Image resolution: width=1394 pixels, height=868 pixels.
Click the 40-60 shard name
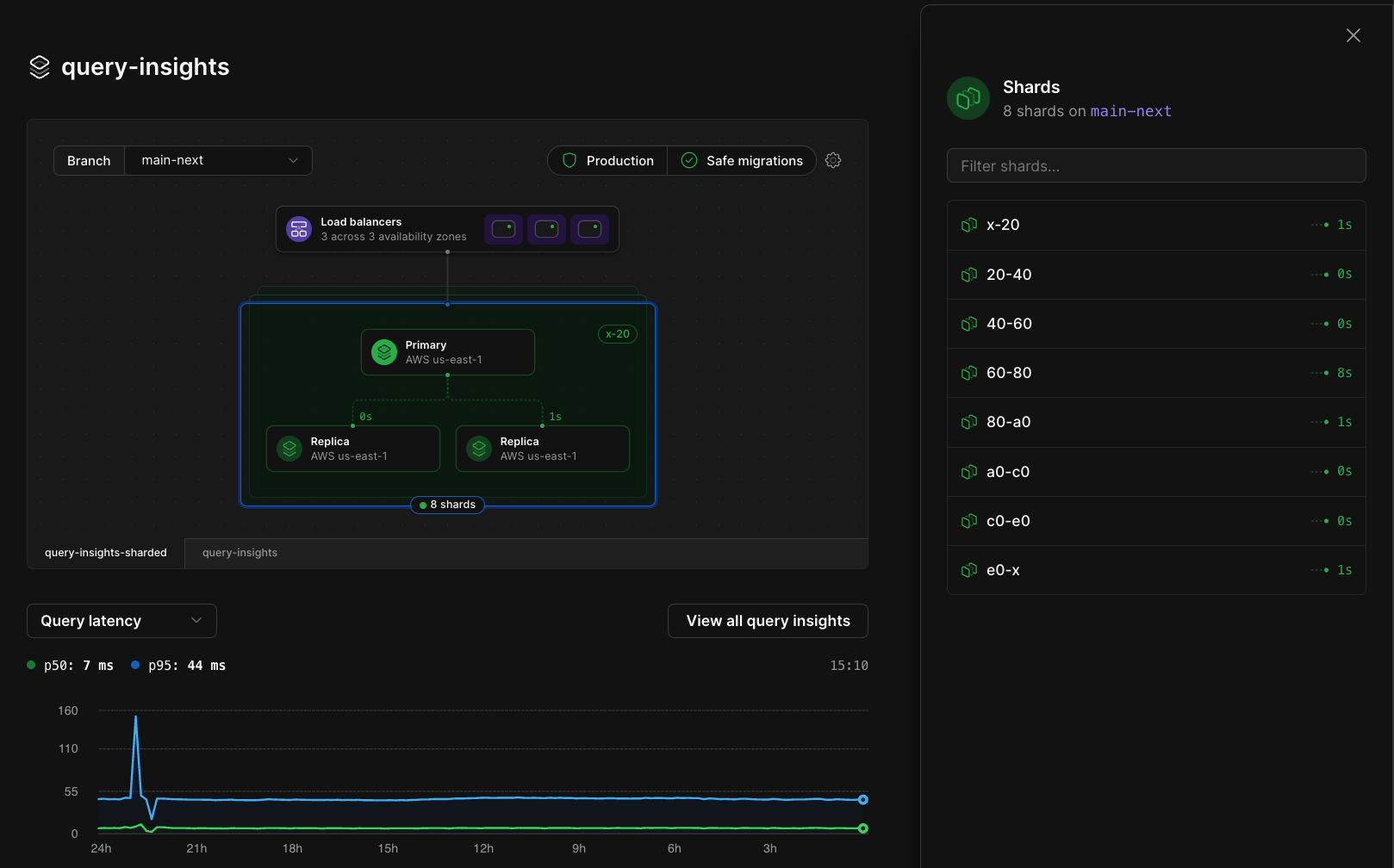(x=1009, y=324)
